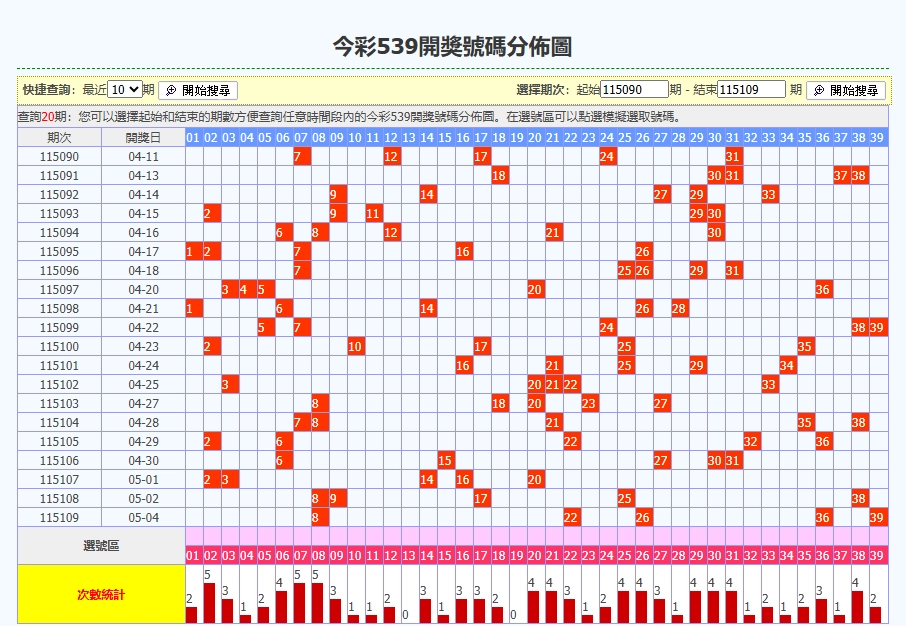Open the recent periods dropdown showing 10
The image size is (906, 626).
[x=125, y=90]
